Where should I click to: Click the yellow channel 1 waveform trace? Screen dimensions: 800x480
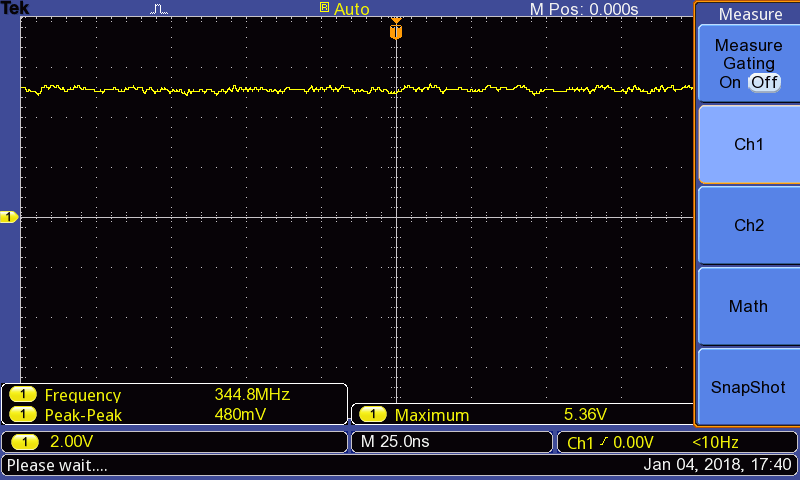(x=357, y=89)
